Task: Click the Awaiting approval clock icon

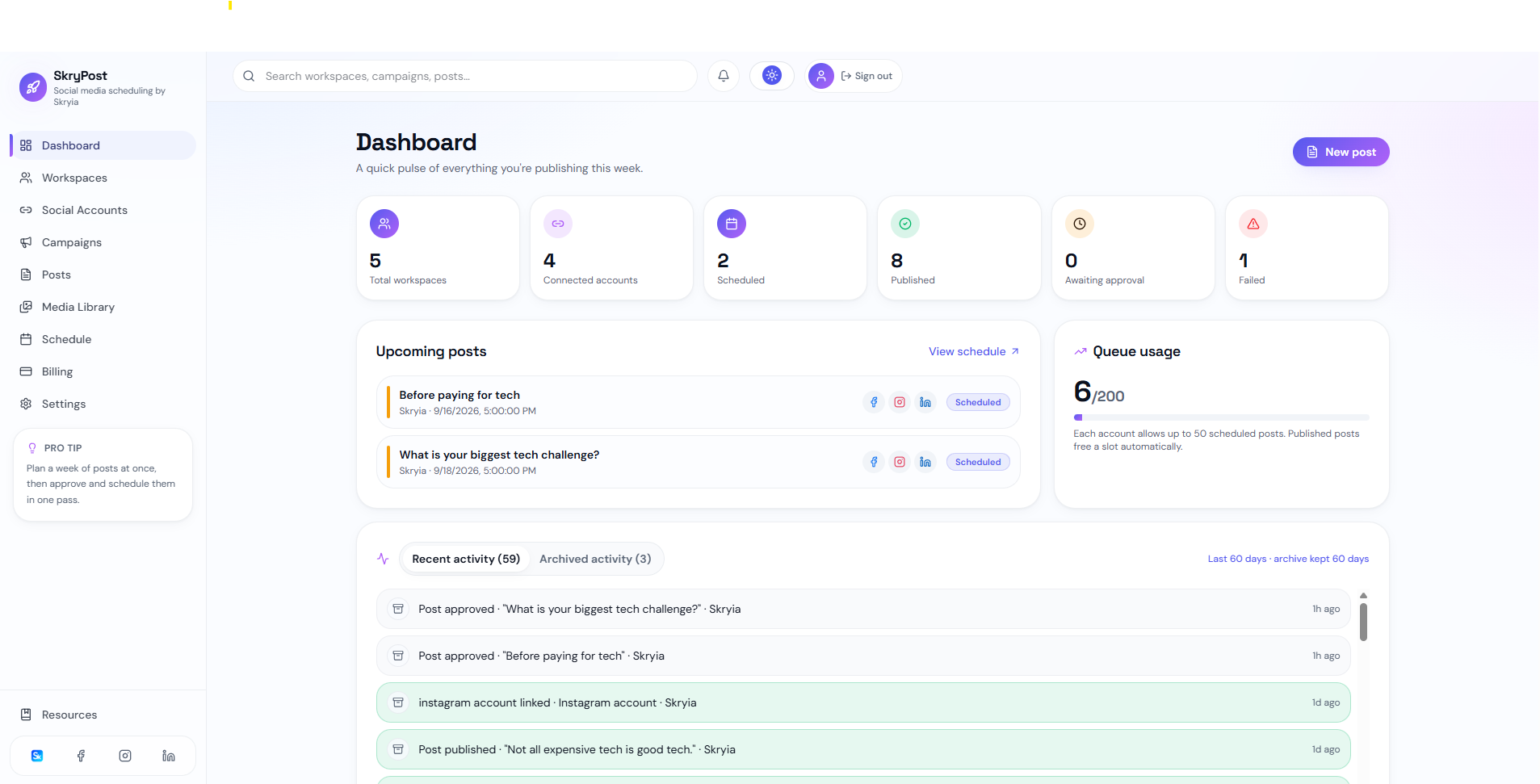Action: coord(1080,224)
